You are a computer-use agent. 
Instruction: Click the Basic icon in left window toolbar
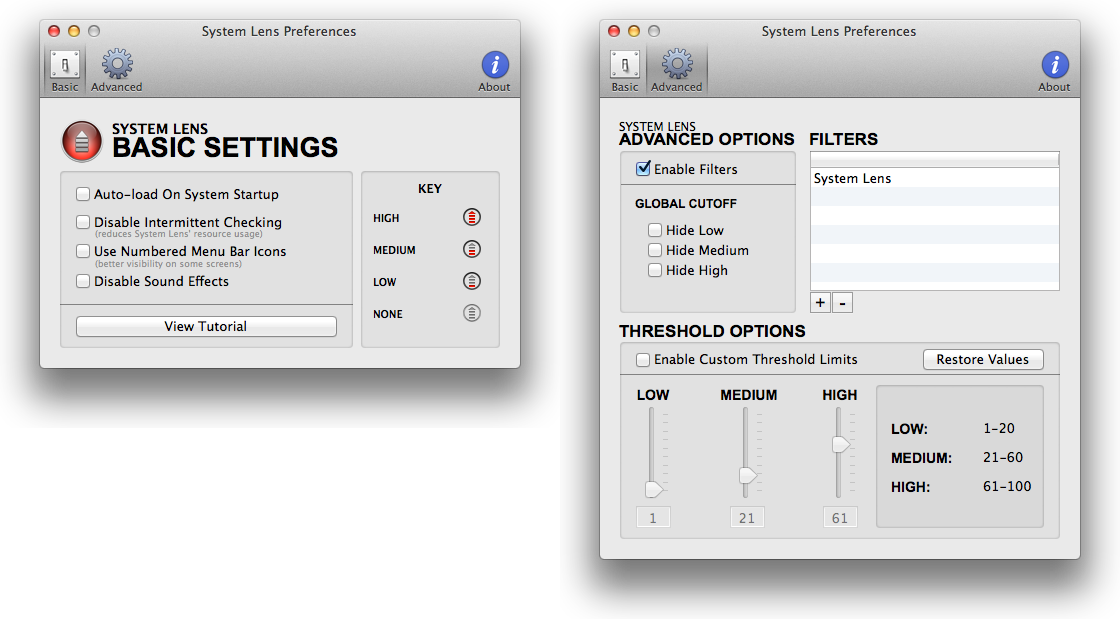tap(65, 66)
